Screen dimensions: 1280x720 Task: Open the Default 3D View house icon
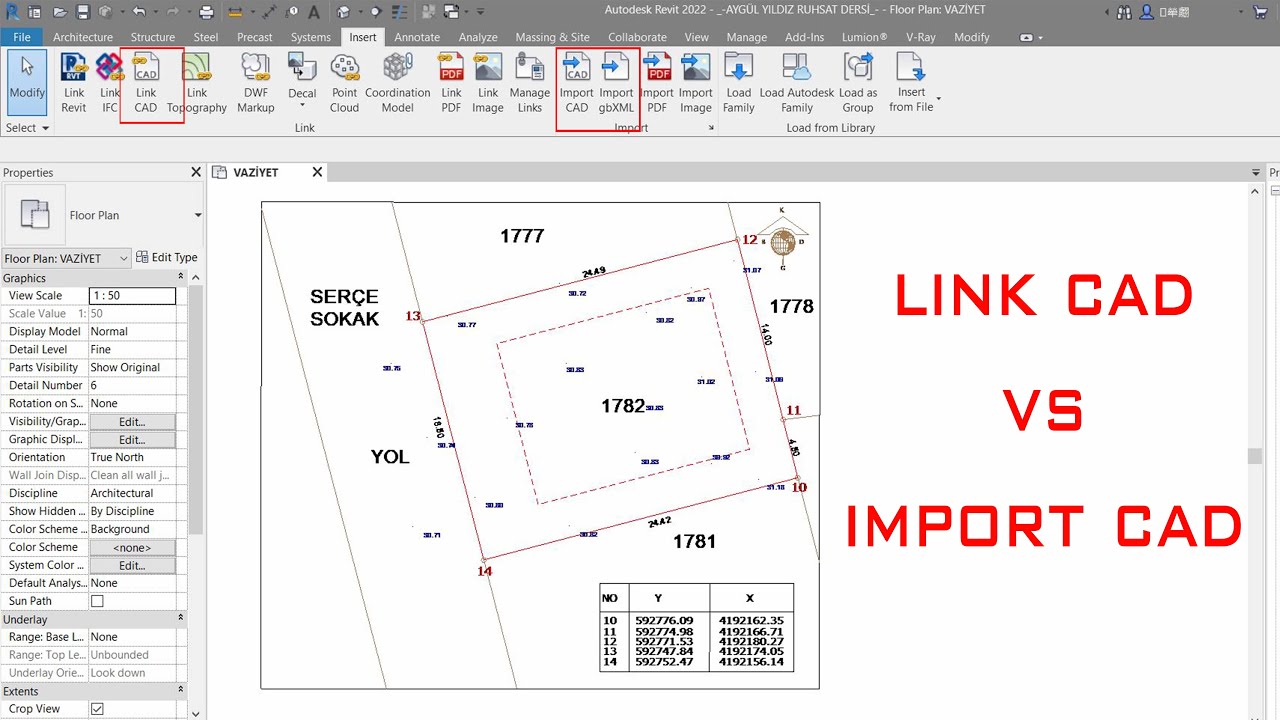click(x=343, y=12)
